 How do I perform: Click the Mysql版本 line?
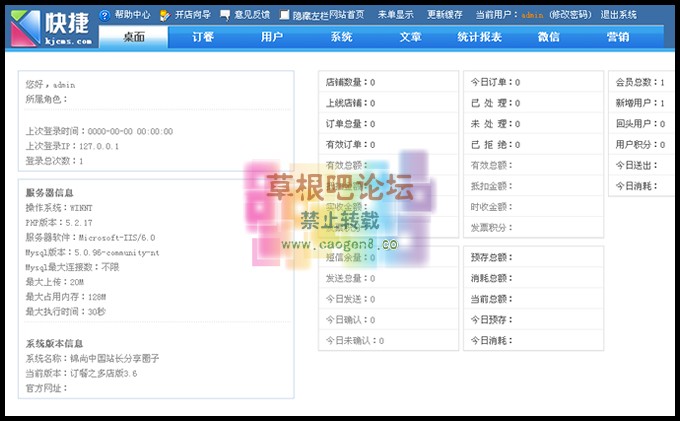[x=92, y=252]
